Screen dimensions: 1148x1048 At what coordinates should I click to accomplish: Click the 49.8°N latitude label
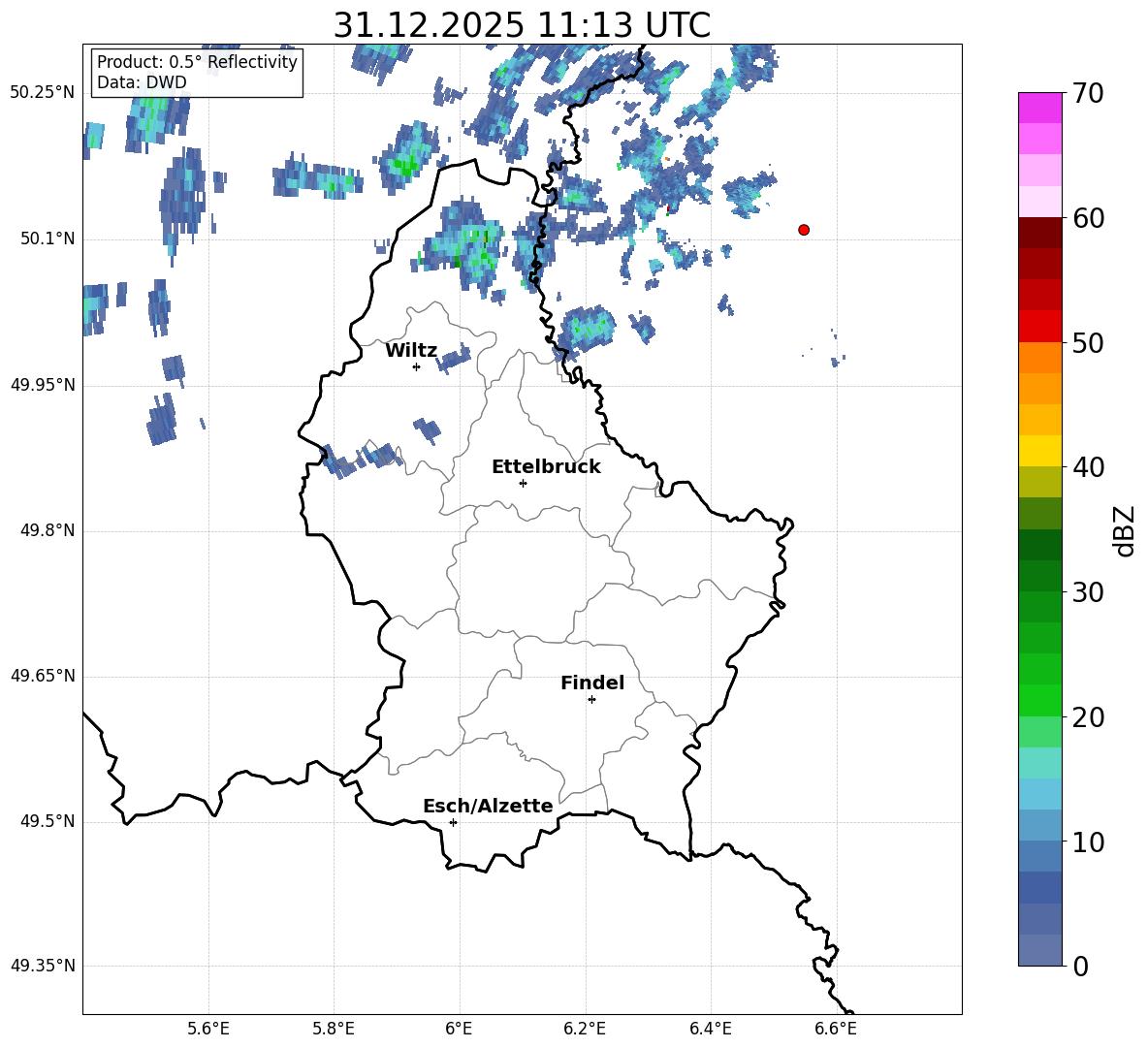(x=48, y=530)
